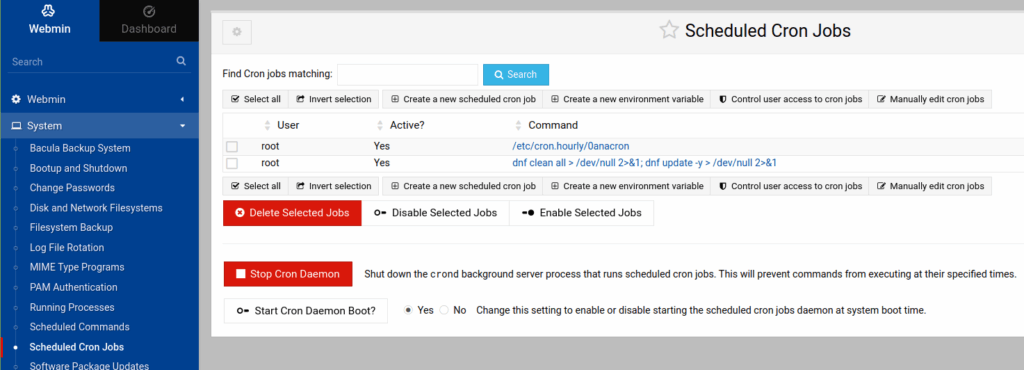1024x370 pixels.
Task: Favorite this page with star icon
Action: [x=669, y=30]
